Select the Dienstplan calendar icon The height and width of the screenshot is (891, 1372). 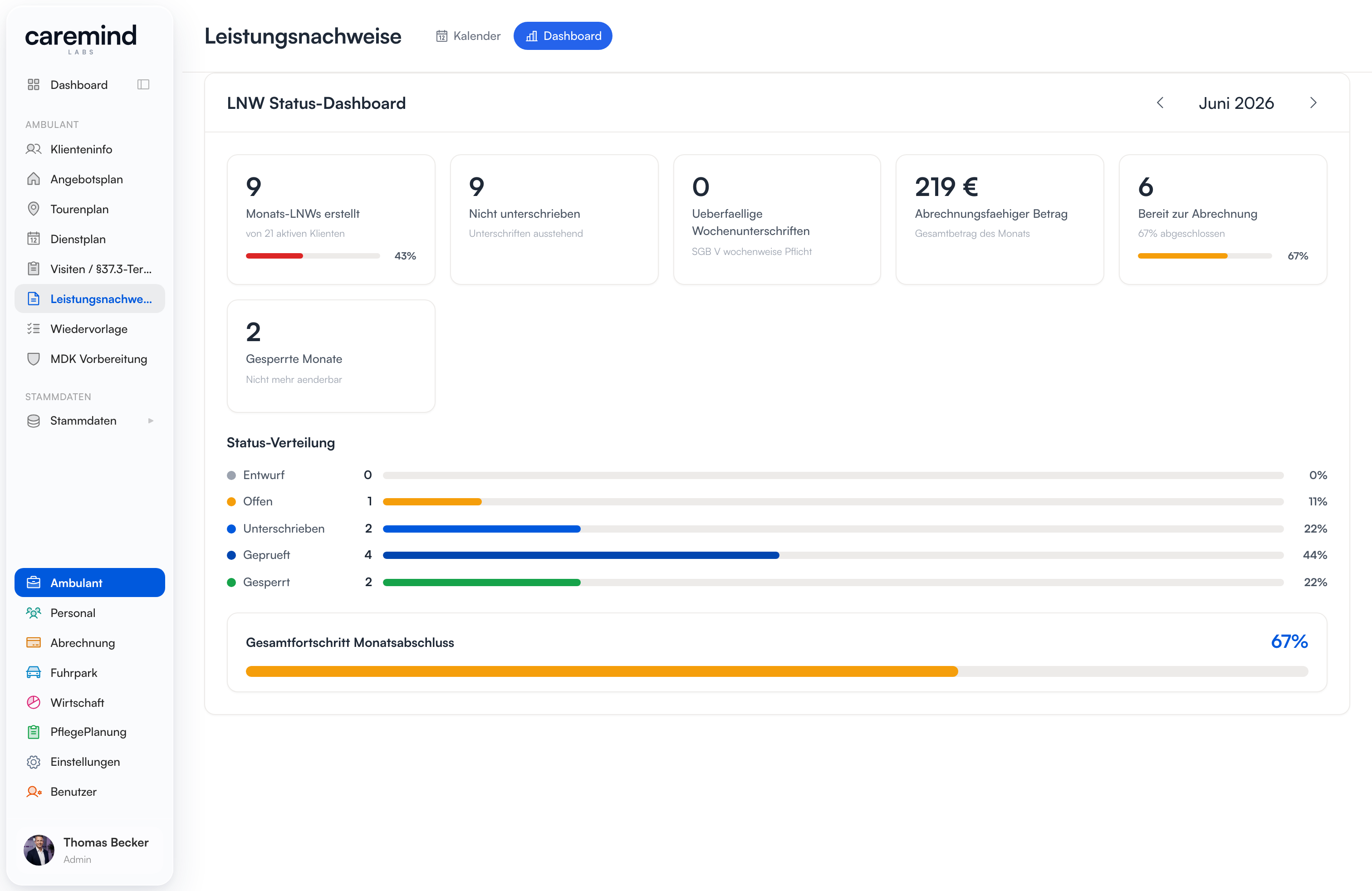point(34,239)
